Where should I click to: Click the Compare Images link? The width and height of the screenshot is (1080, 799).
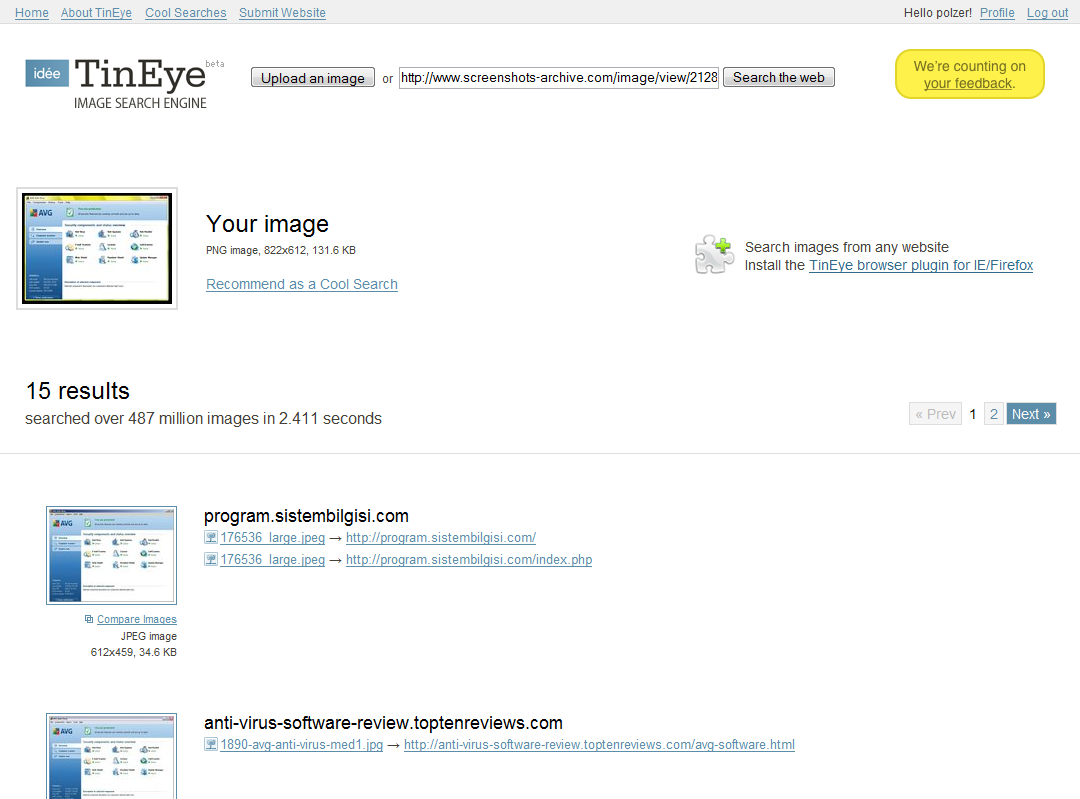[136, 619]
